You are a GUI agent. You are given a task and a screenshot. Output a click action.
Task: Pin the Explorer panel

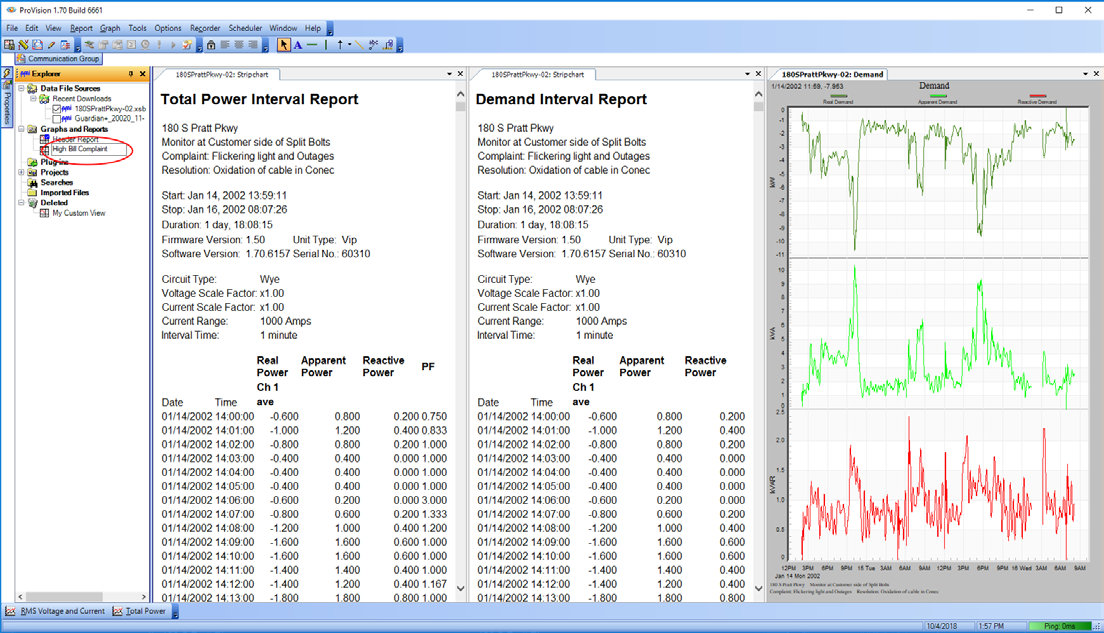coord(131,74)
